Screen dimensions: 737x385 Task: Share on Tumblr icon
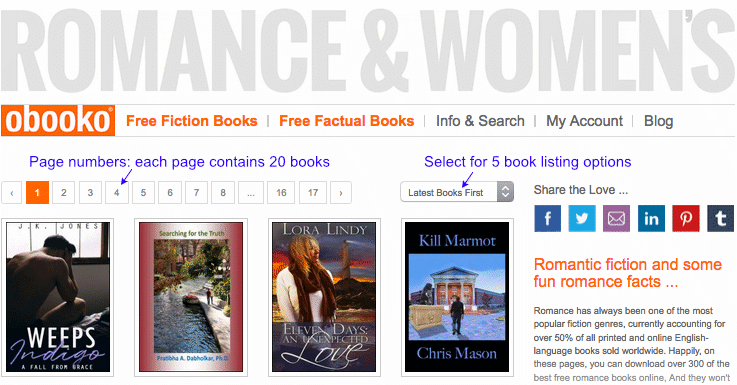721,219
